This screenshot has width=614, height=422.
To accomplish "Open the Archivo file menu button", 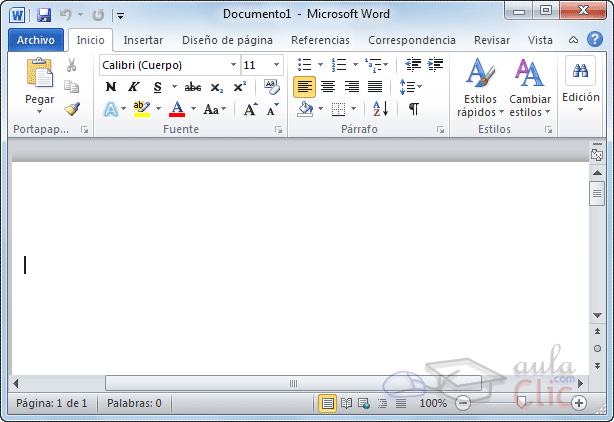I will click(35, 40).
